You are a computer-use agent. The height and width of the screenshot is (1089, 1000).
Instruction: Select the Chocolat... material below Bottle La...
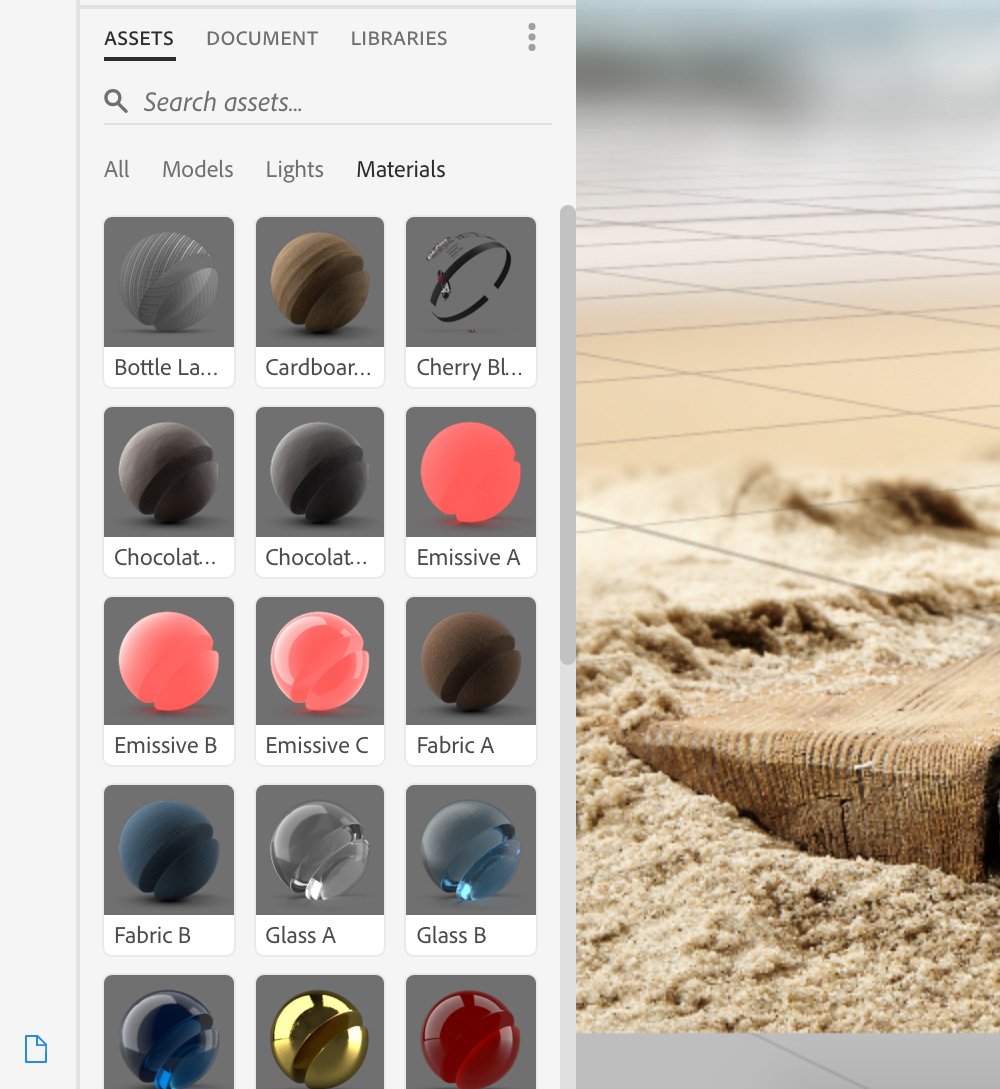pos(169,492)
